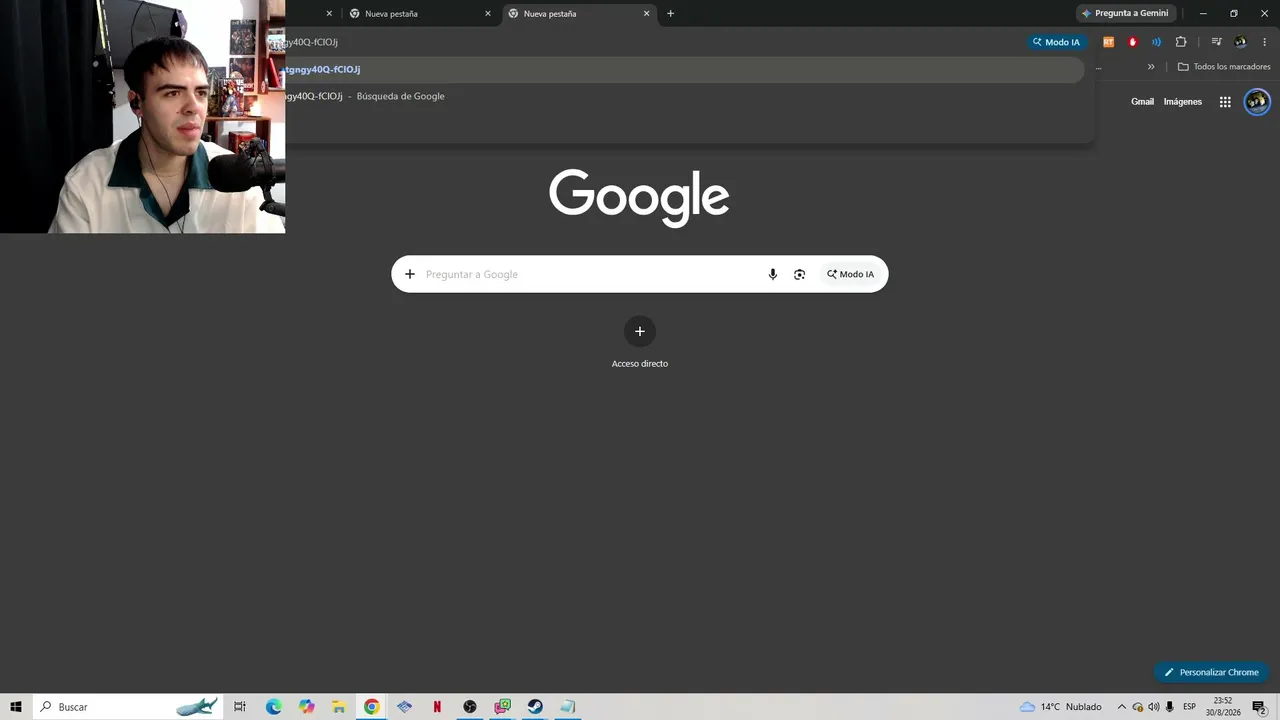Screen dimensions: 1280x720
Task: Search by image with Google Lens icon
Action: [799, 274]
